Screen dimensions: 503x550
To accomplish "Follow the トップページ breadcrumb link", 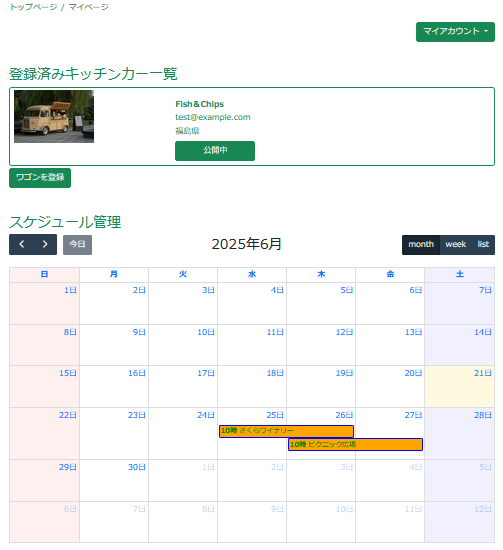I will (x=33, y=7).
